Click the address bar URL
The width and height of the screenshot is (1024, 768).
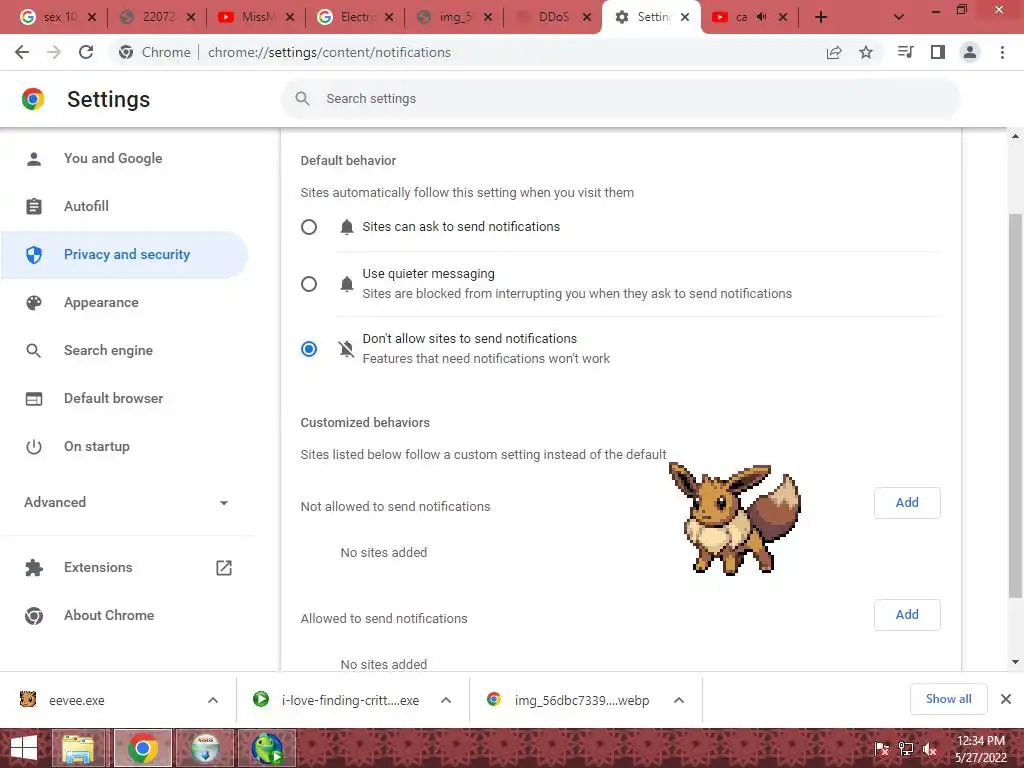pyautogui.click(x=329, y=52)
